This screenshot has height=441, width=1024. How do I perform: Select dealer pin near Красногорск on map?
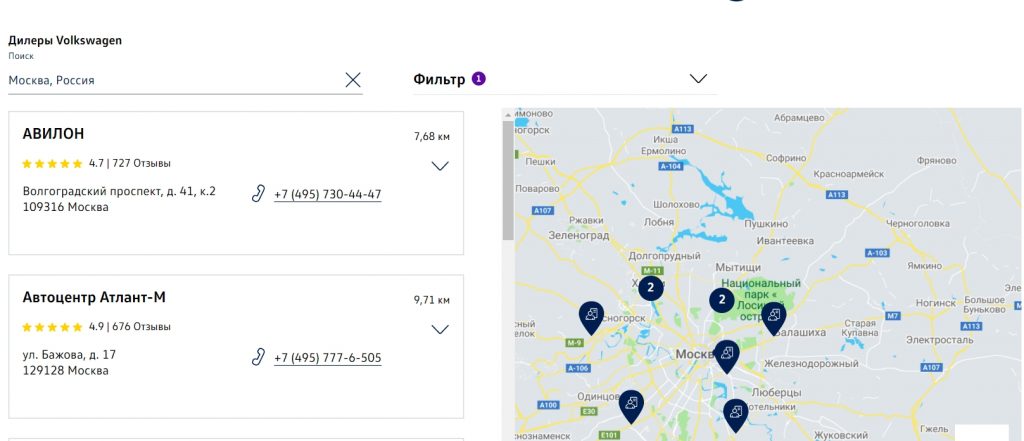tap(592, 318)
